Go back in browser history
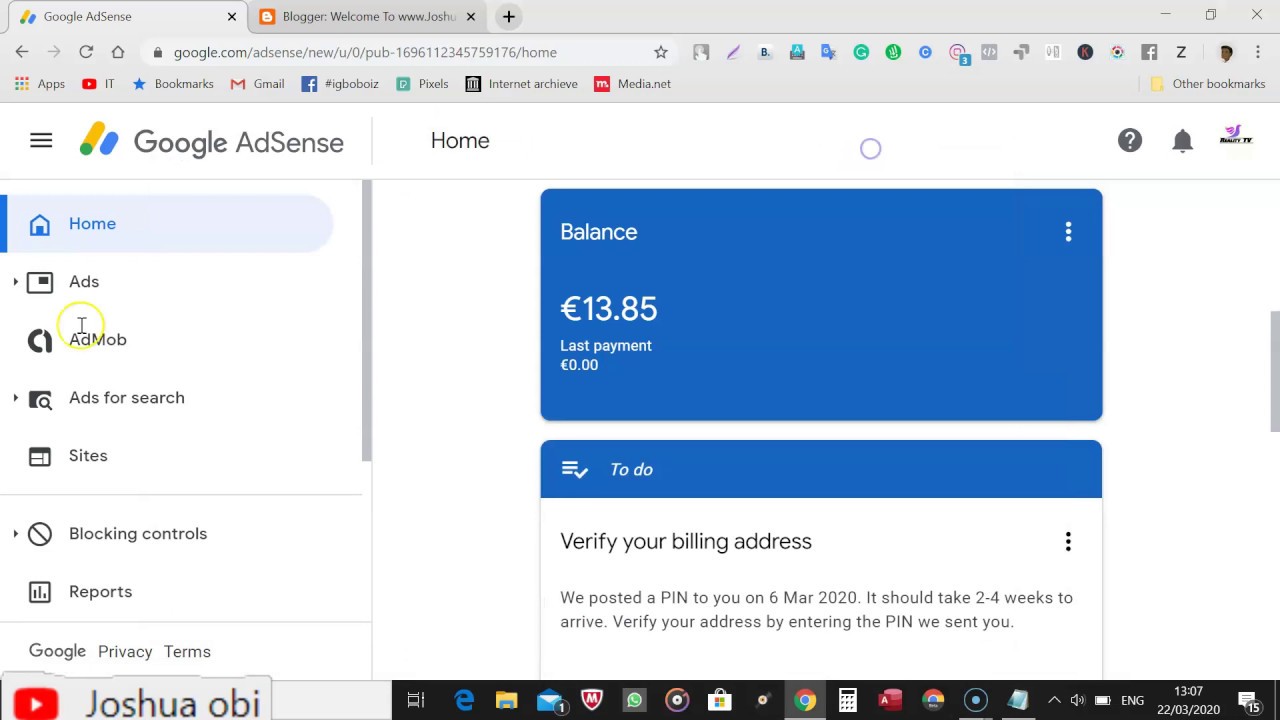The width and height of the screenshot is (1280, 720). pos(22,52)
